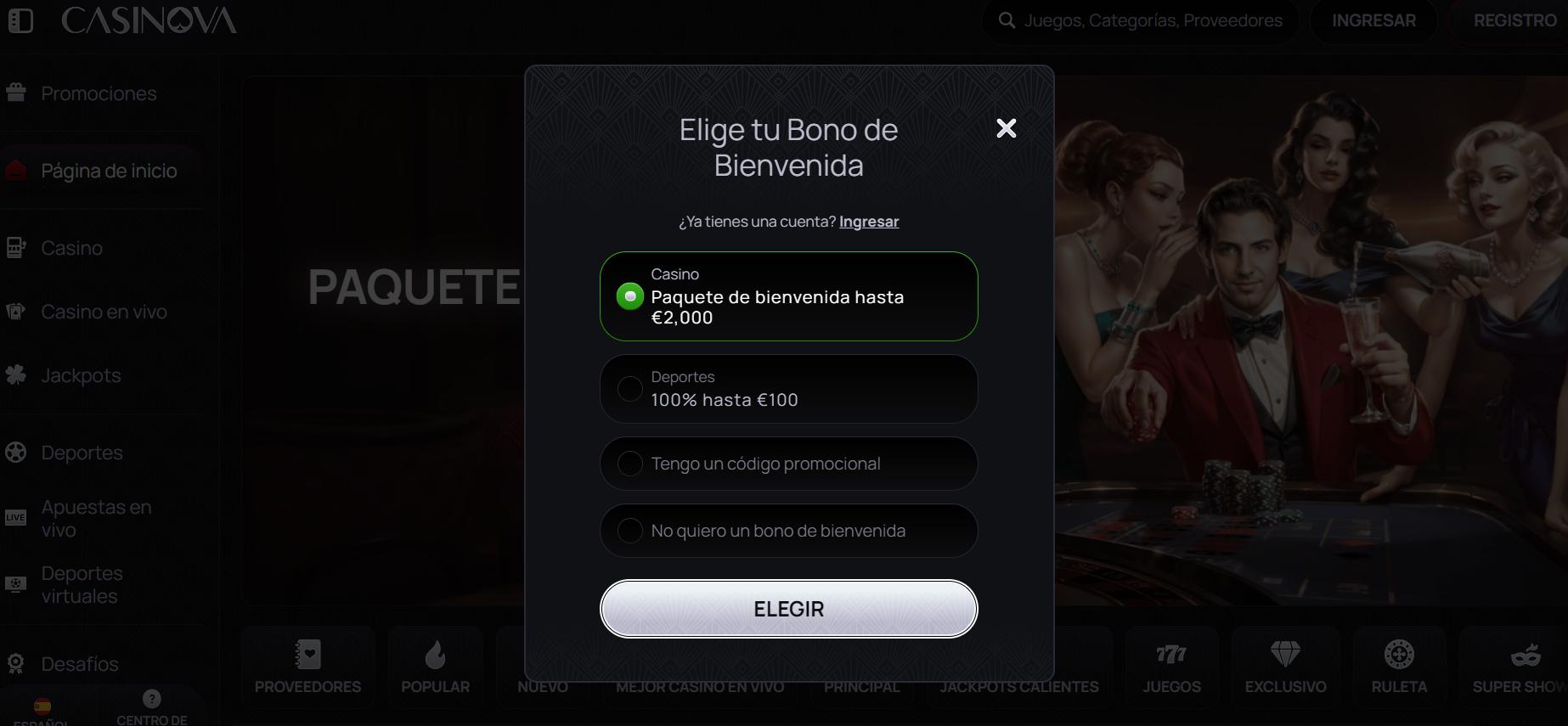Close the welcome bonus dialog

point(1007,128)
